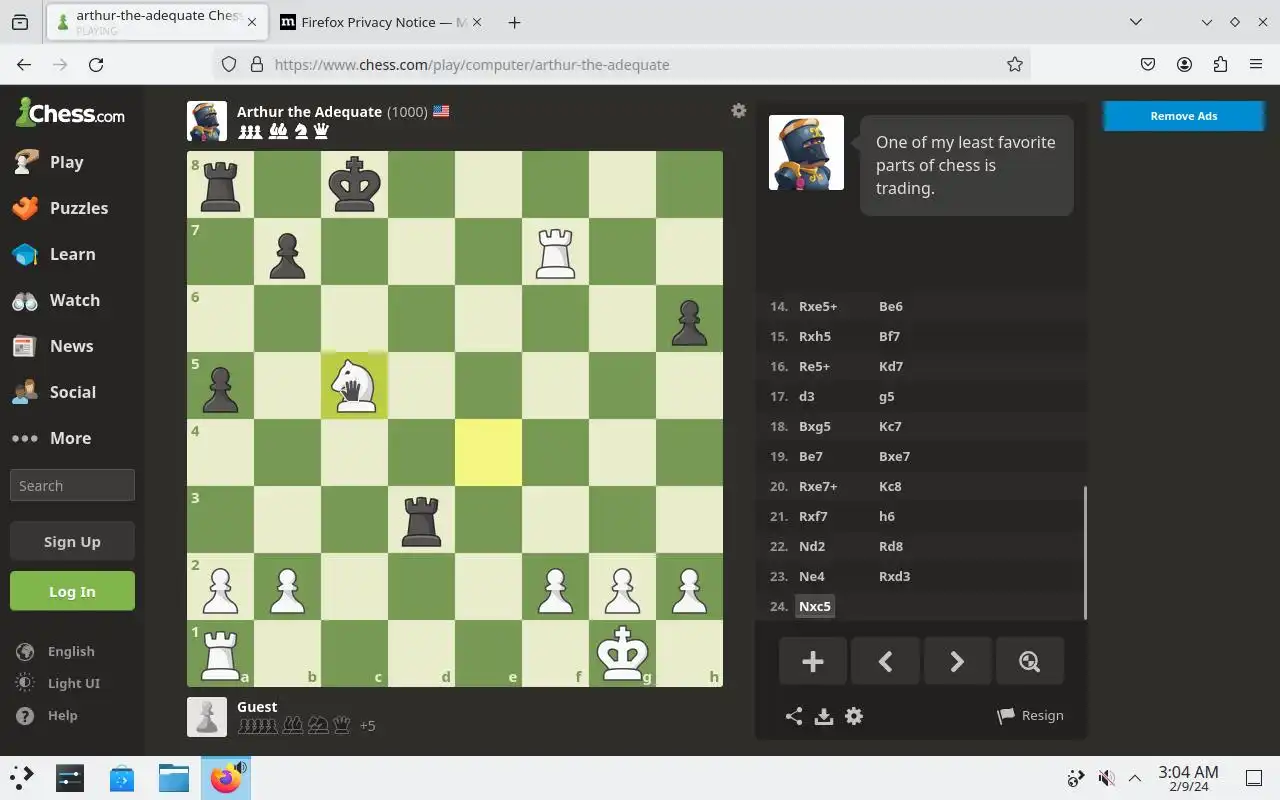Open the board settings gear icon
Screen dimensions: 1280x800
738,111
